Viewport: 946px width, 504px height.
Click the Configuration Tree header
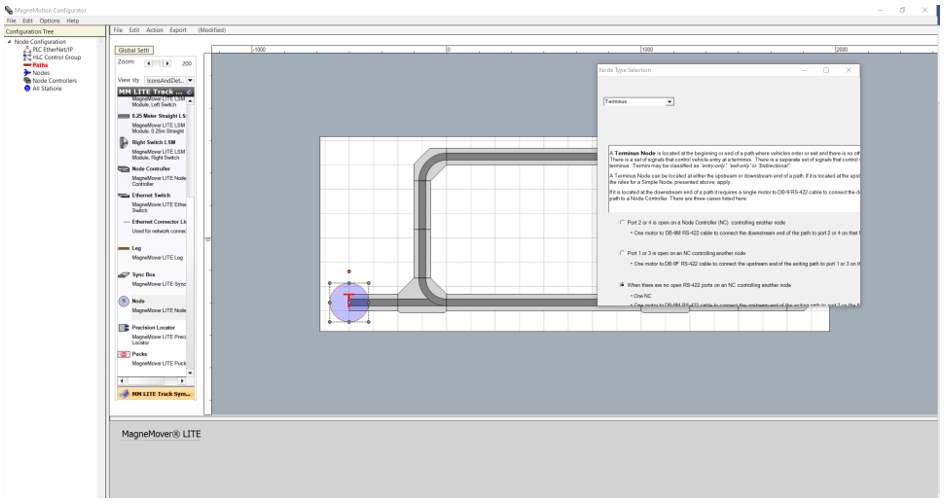coord(53,31)
